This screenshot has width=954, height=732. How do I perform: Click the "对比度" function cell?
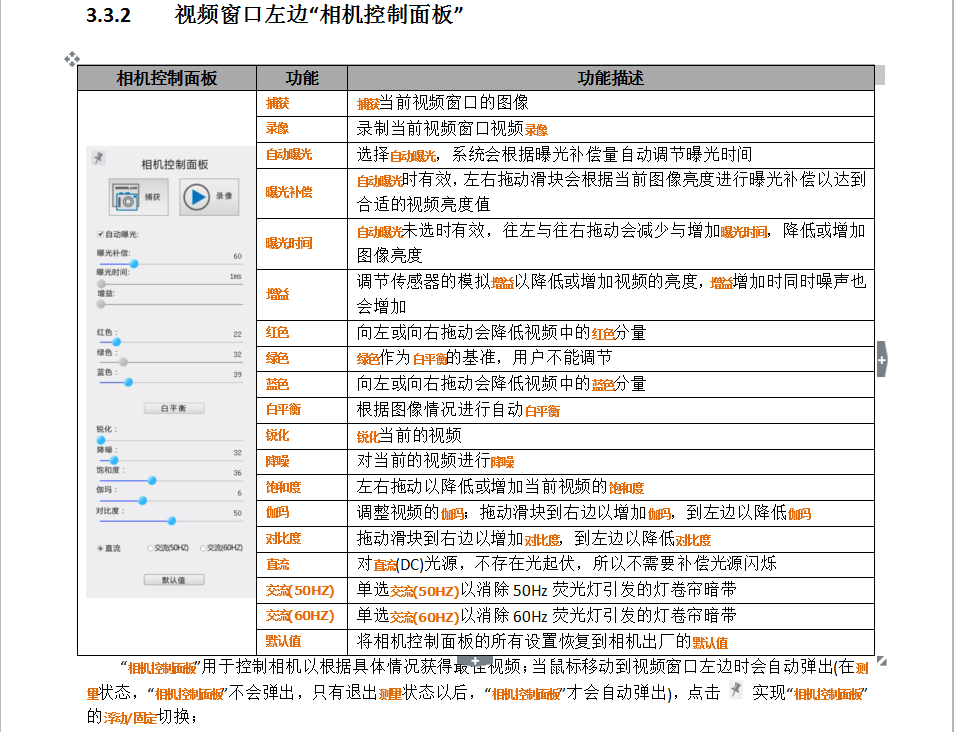tap(302, 539)
